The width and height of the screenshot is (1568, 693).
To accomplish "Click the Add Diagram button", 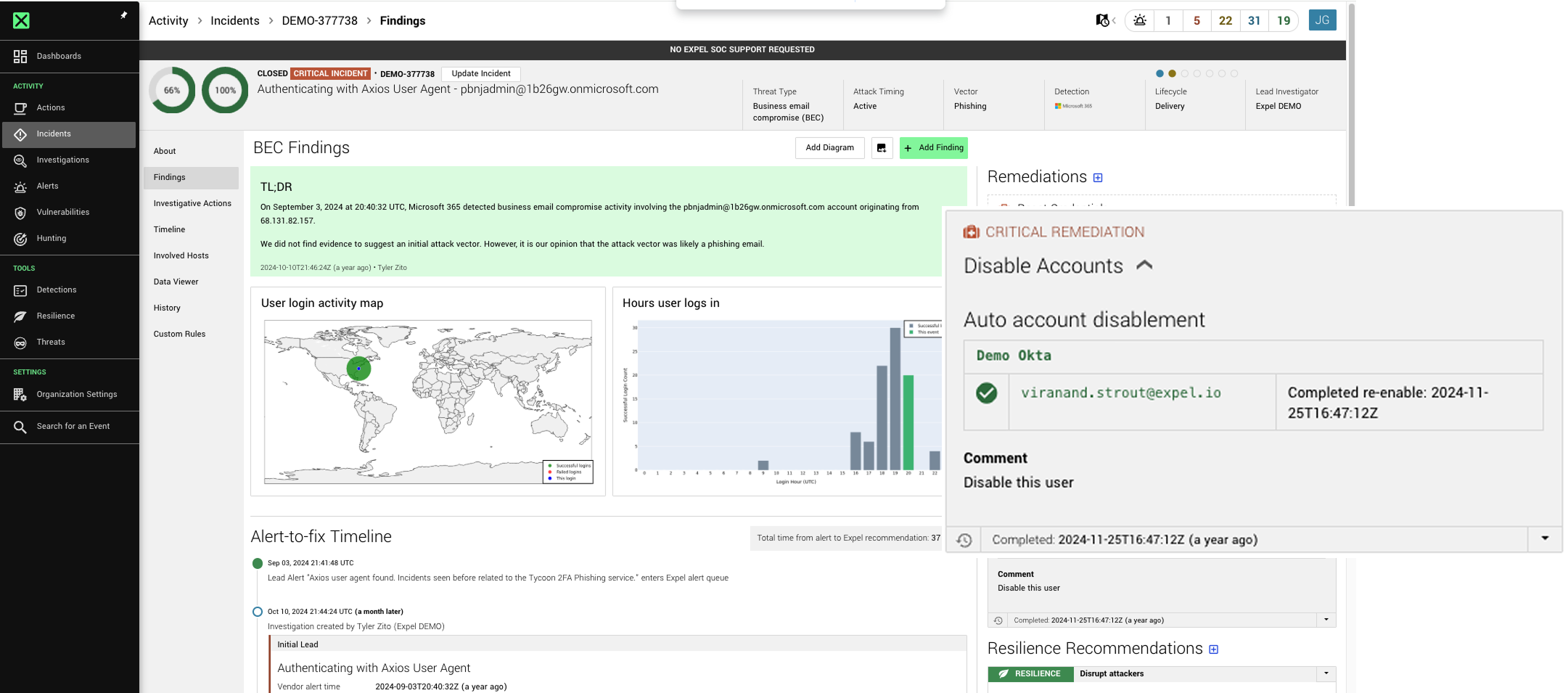I will tap(830, 148).
